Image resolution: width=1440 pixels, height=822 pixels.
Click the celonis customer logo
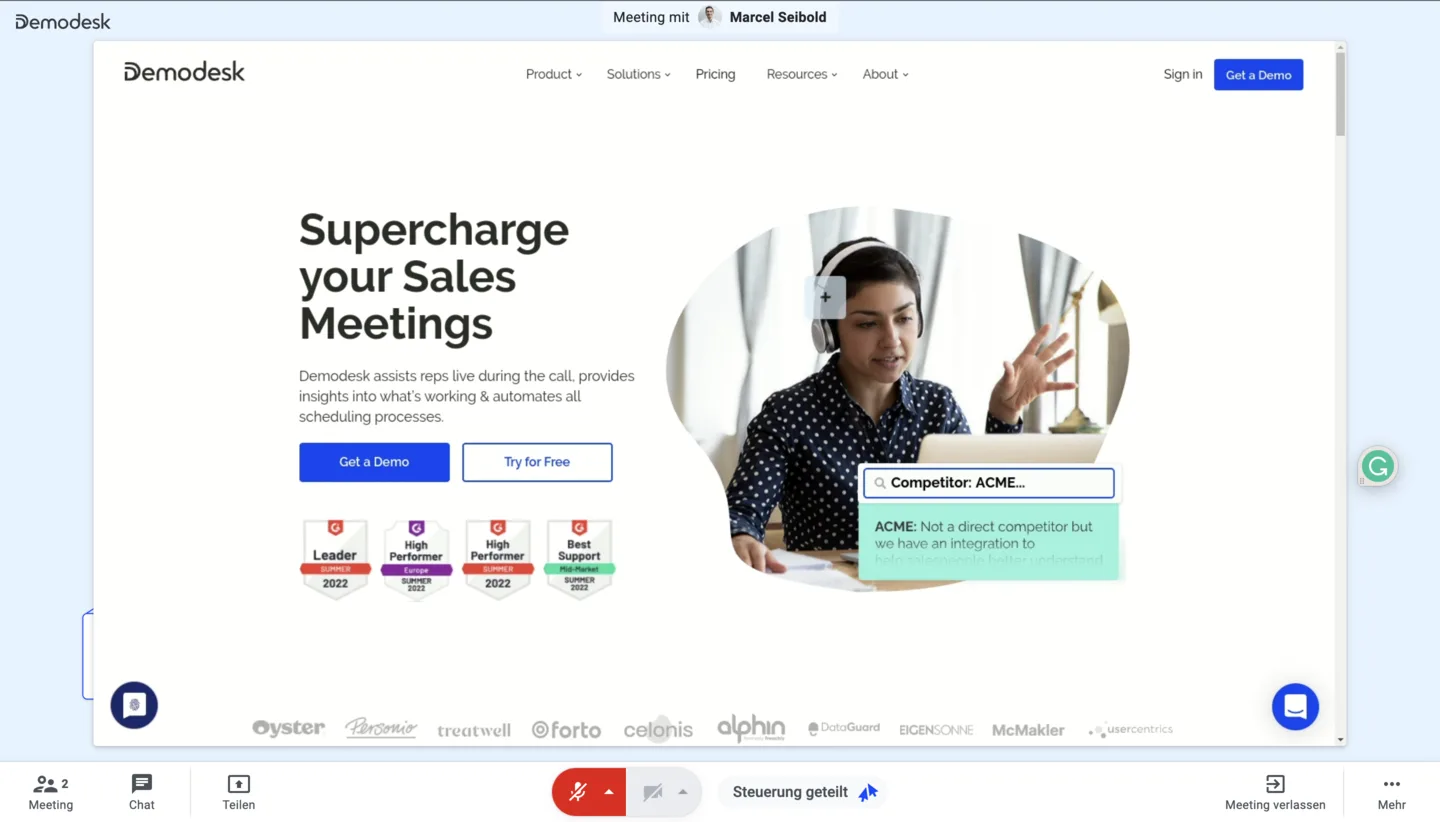pos(658,730)
